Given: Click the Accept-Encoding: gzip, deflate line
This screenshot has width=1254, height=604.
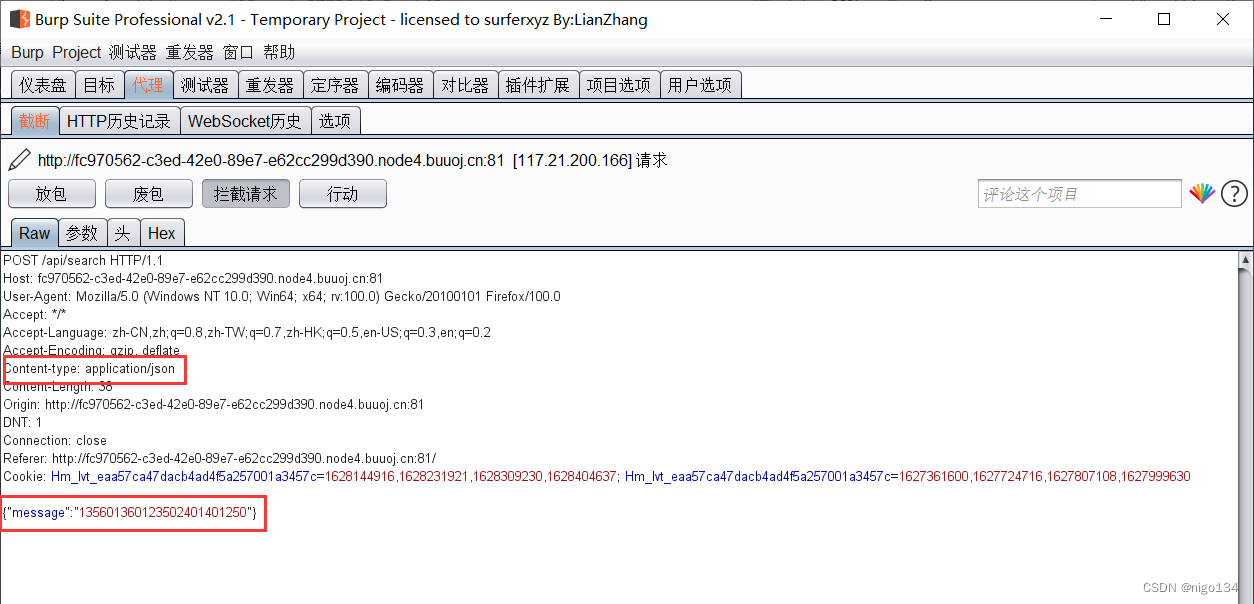Looking at the screenshot, I should (92, 350).
